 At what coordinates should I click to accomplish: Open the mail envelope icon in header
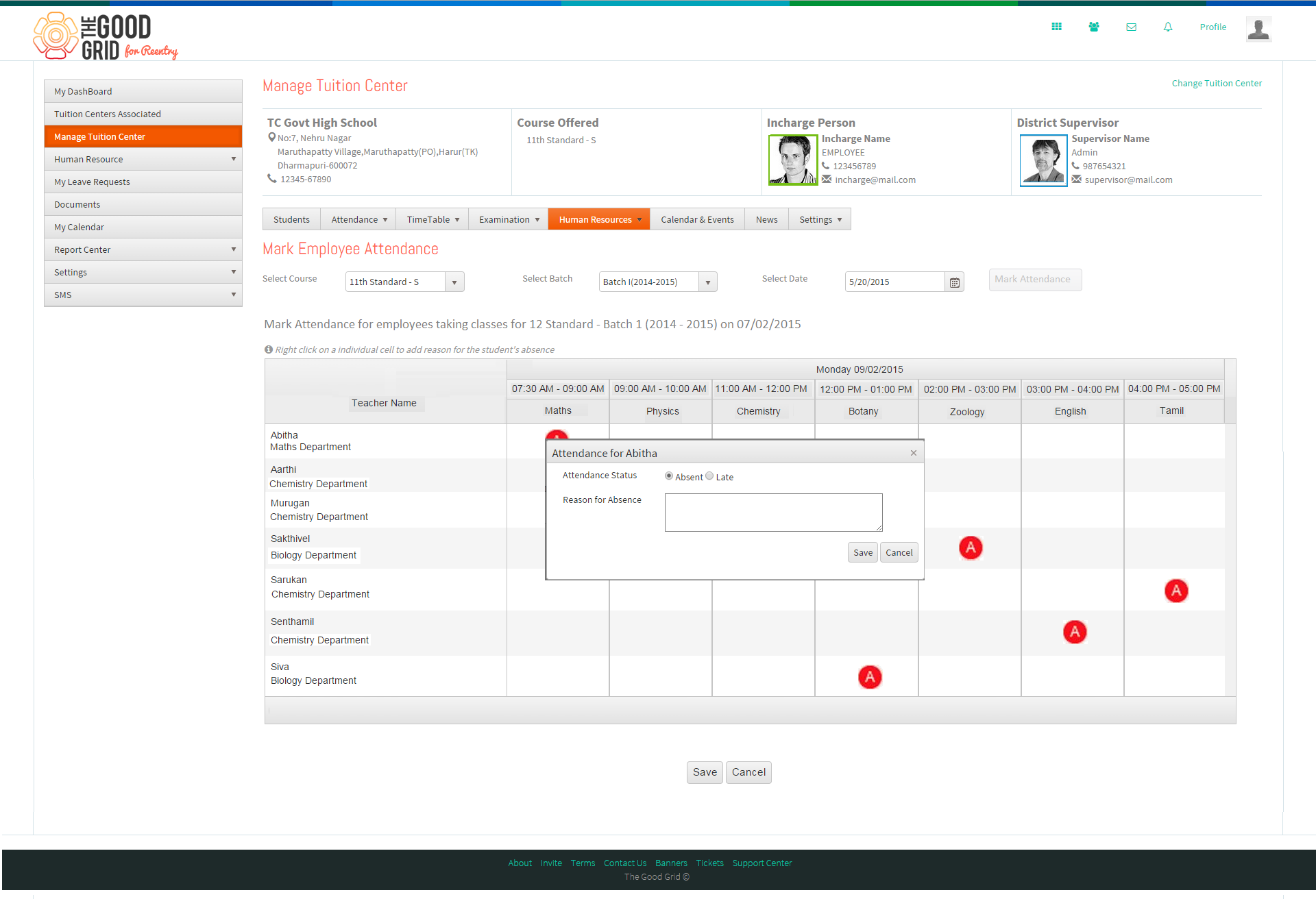1131,27
